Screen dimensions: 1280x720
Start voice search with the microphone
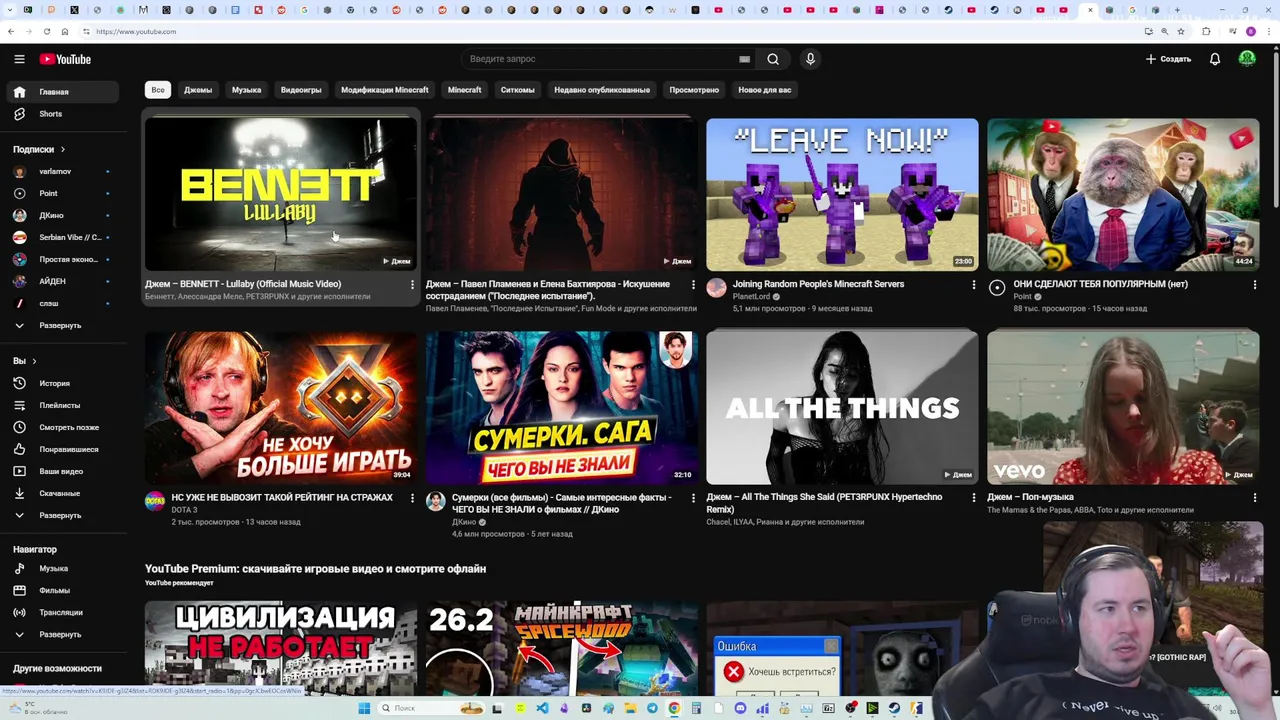(x=810, y=59)
